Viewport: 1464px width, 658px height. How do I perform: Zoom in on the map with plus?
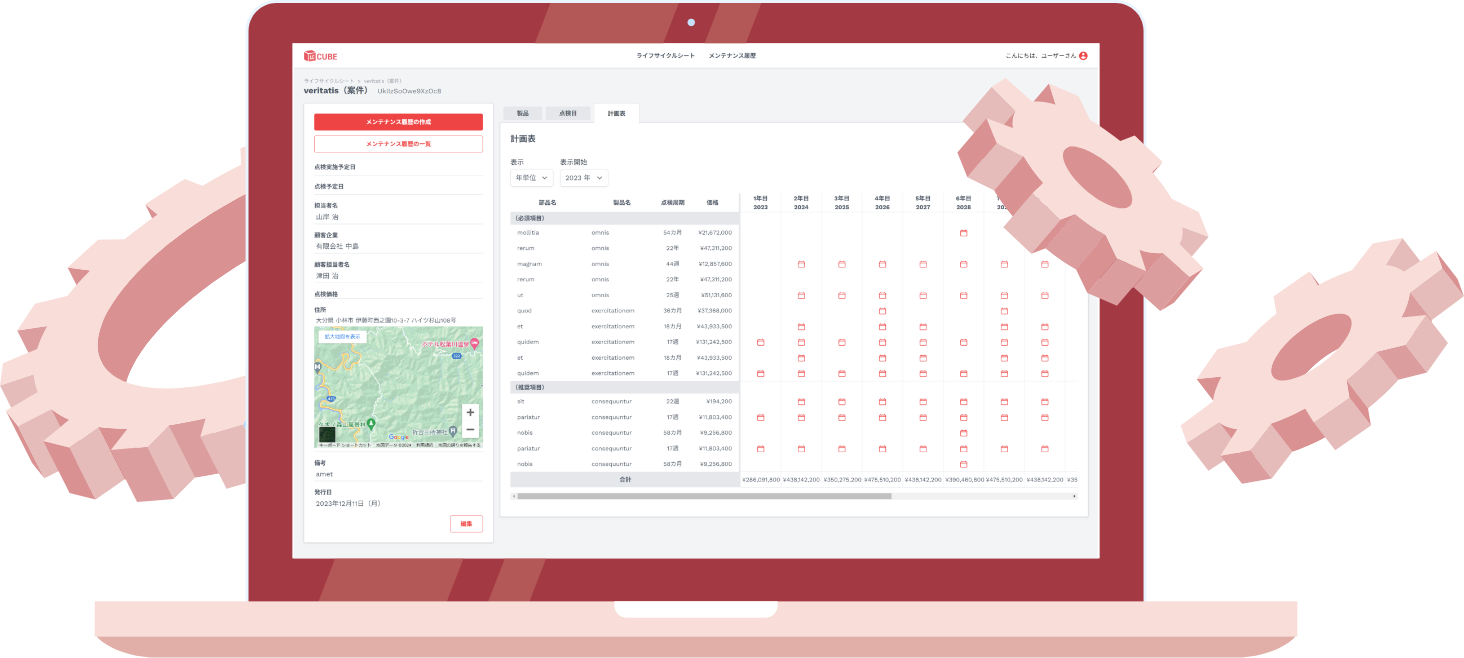pos(470,412)
